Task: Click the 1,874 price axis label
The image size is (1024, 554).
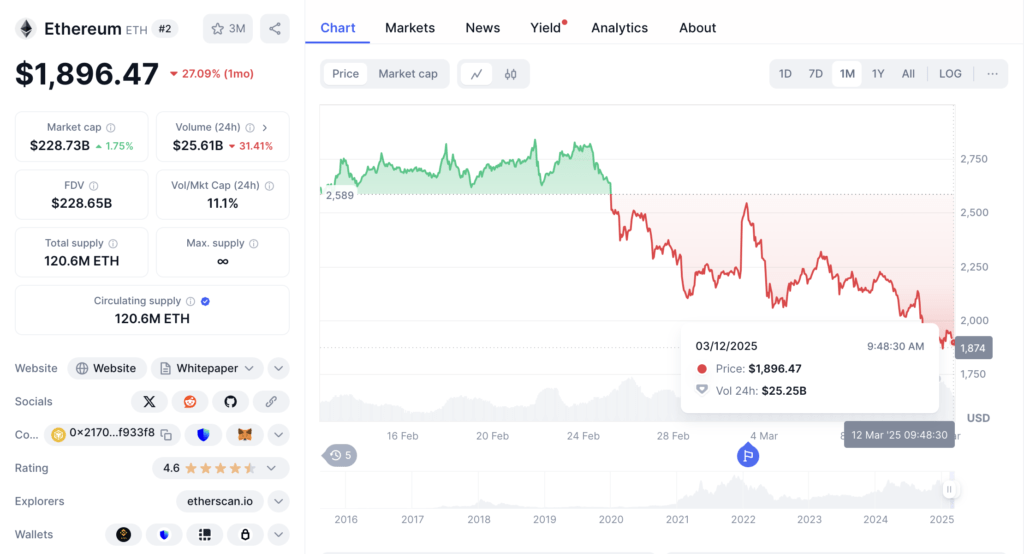Action: click(x=973, y=348)
